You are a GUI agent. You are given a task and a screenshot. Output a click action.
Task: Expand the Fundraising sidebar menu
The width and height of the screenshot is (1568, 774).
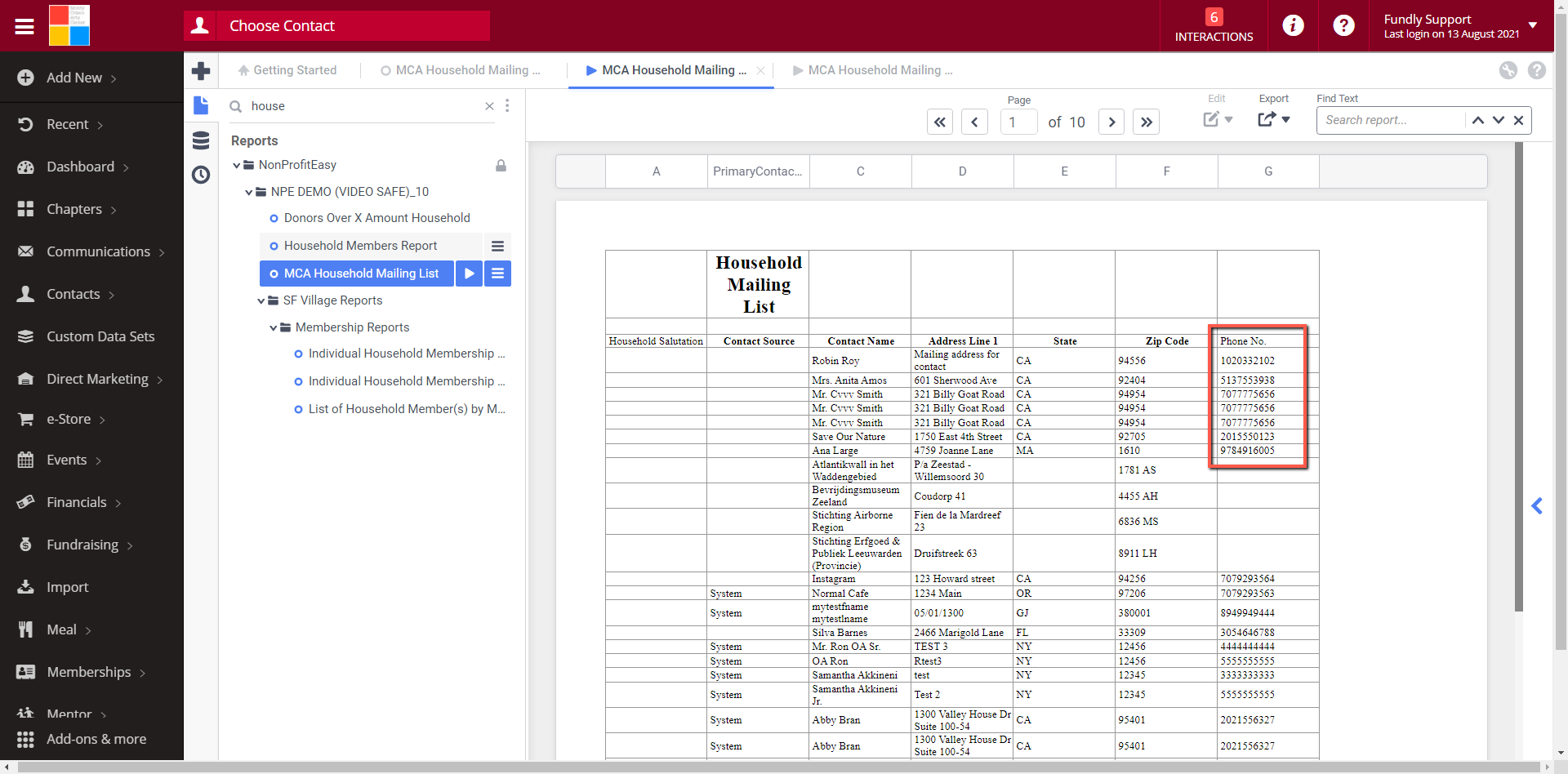[x=82, y=545]
